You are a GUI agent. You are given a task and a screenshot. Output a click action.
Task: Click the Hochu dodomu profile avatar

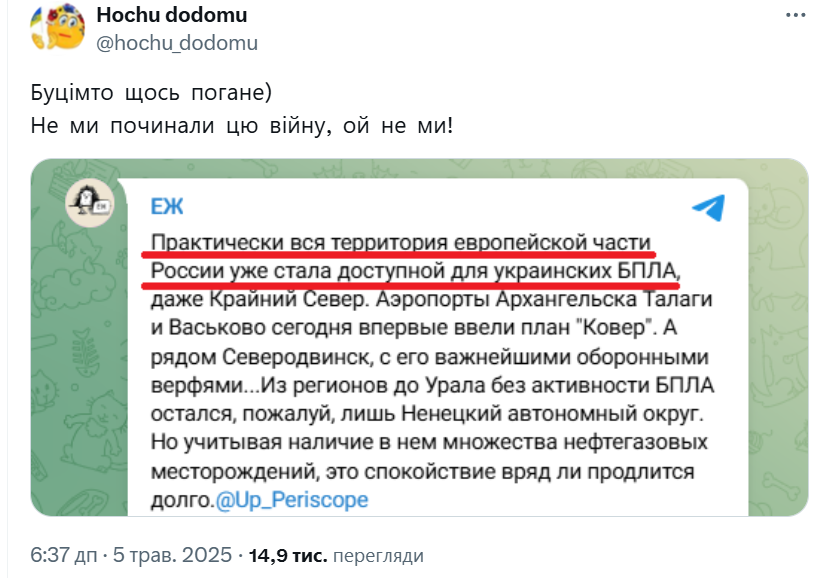57,28
